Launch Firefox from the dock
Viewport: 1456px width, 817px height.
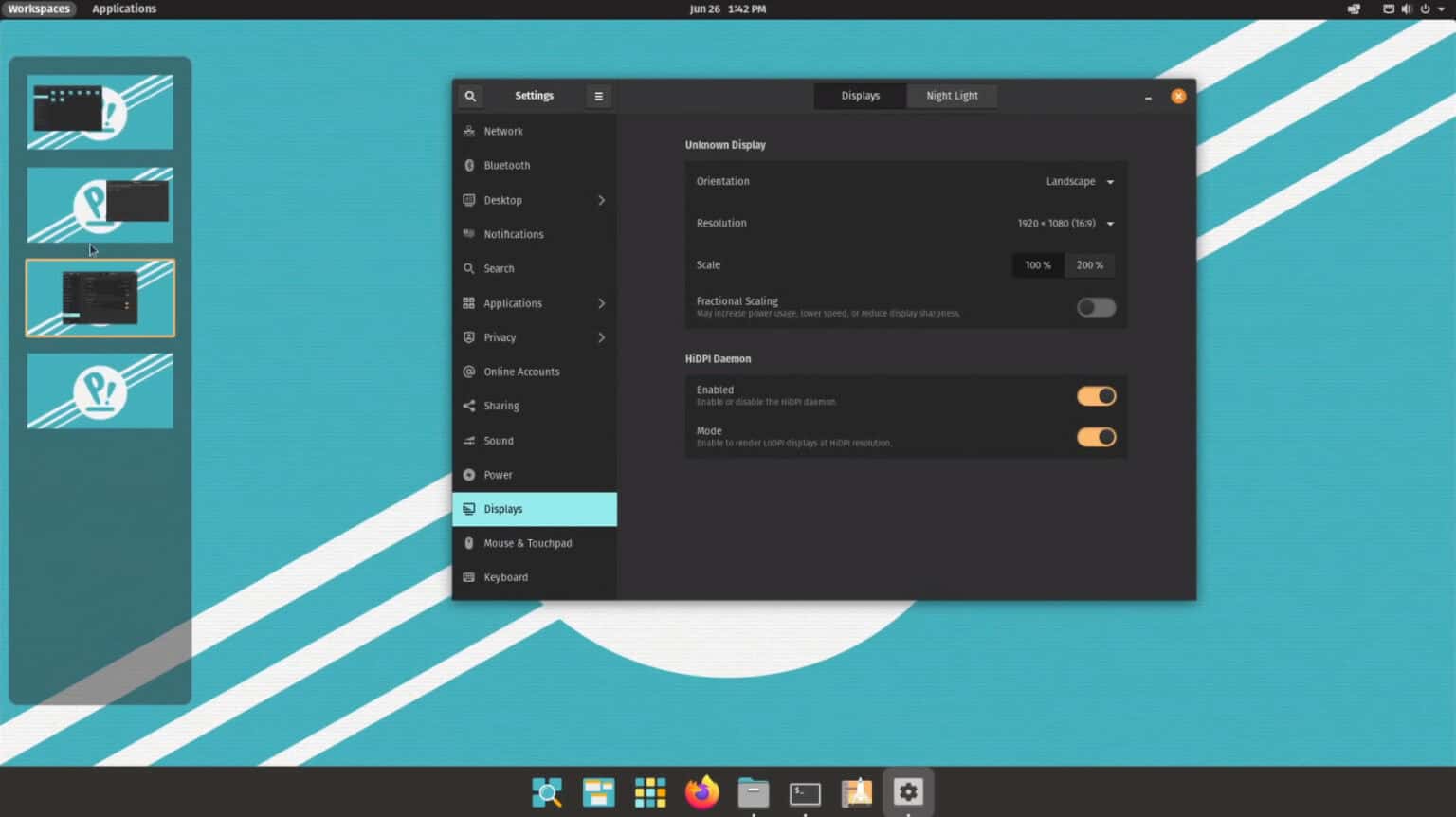pyautogui.click(x=701, y=792)
